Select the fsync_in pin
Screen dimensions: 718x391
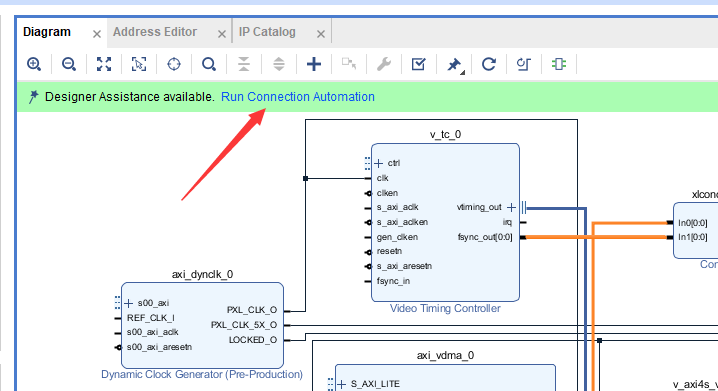pos(393,281)
